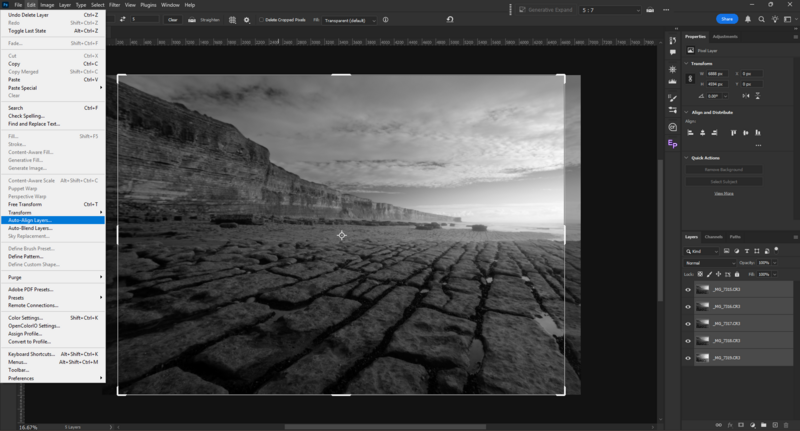Open the layer Fill value dropdown arrow

tap(774, 274)
